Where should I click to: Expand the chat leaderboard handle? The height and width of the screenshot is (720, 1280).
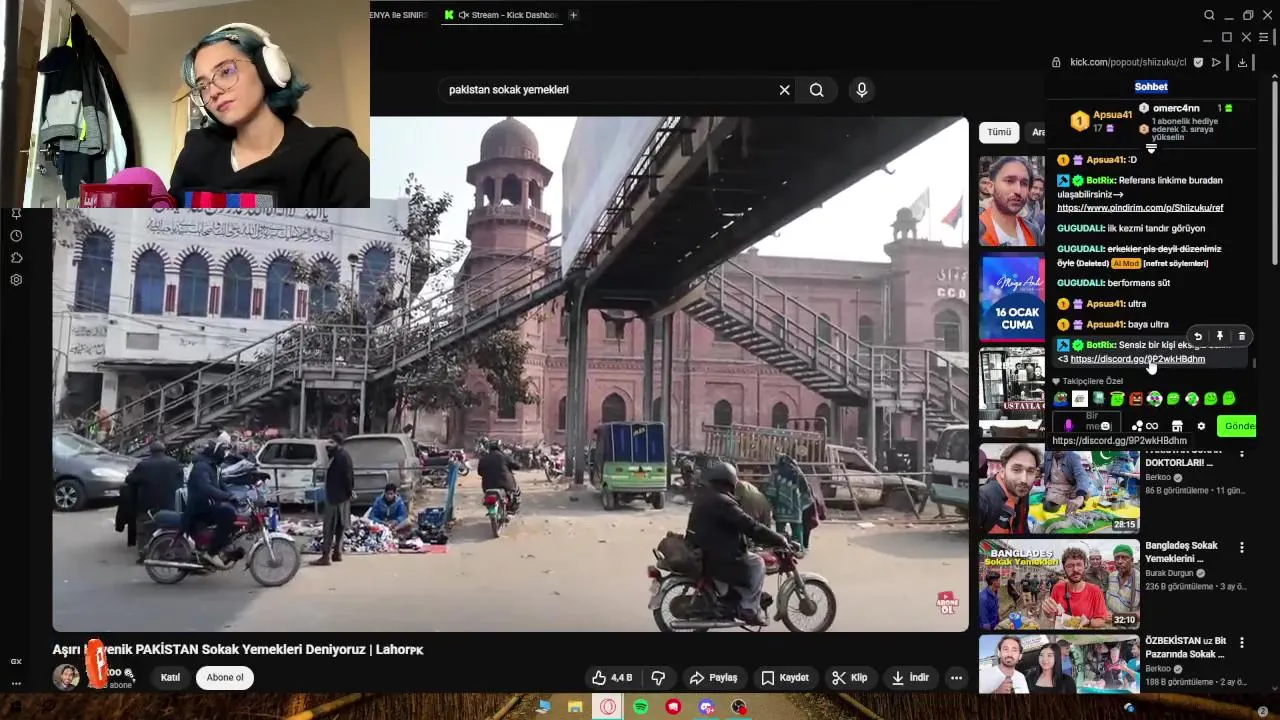(1151, 148)
